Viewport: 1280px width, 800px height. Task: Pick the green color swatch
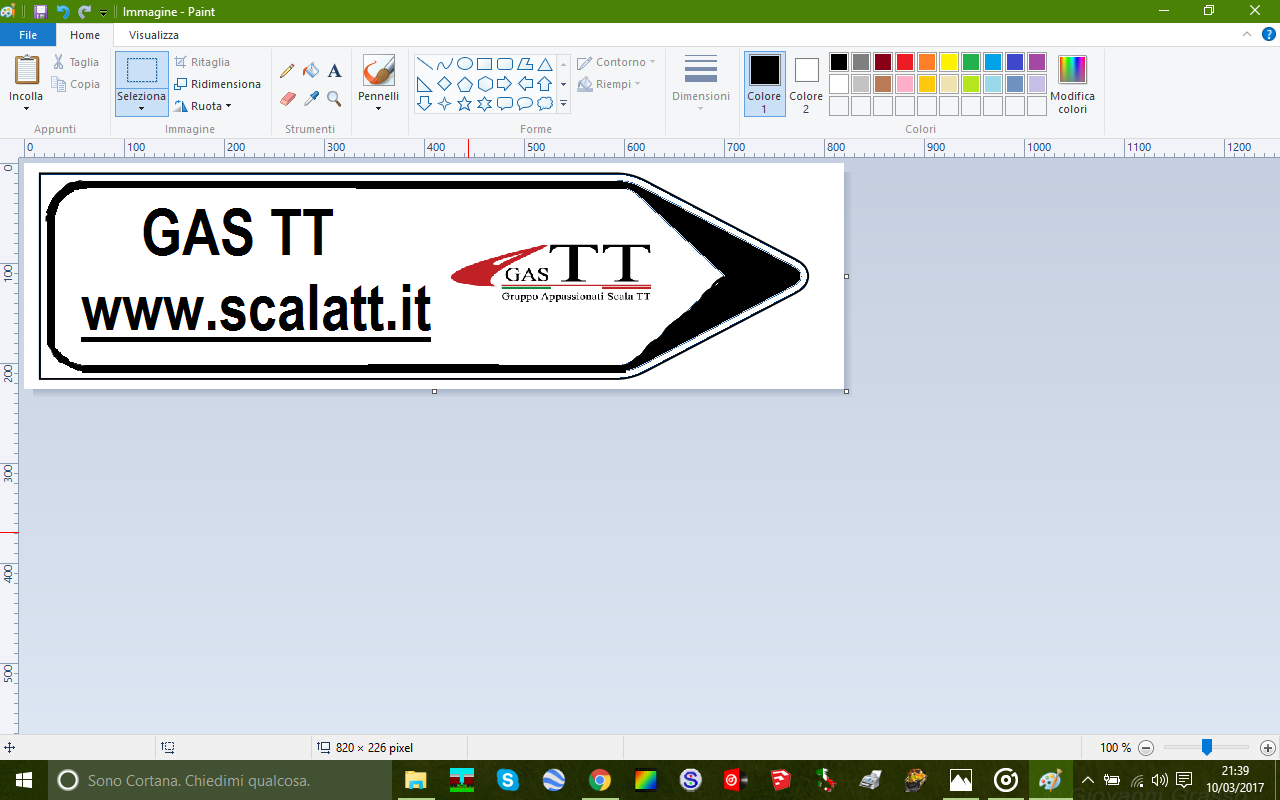pos(971,62)
